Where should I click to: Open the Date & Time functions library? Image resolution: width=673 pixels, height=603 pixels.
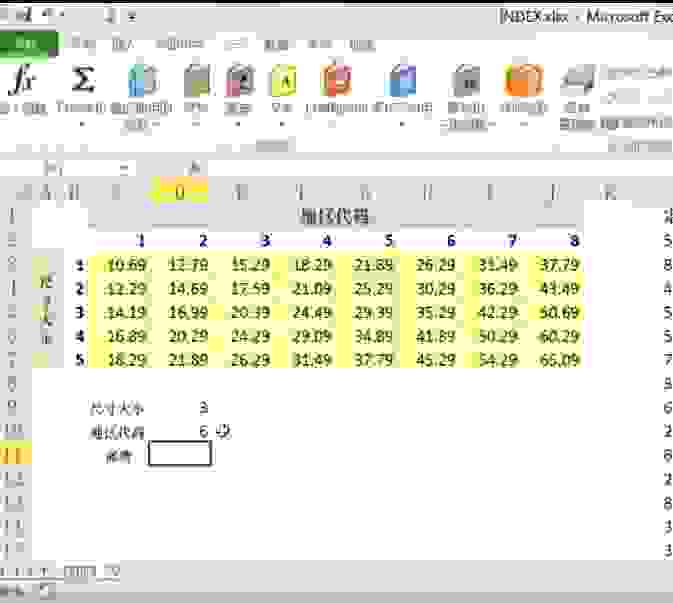pos(337,82)
